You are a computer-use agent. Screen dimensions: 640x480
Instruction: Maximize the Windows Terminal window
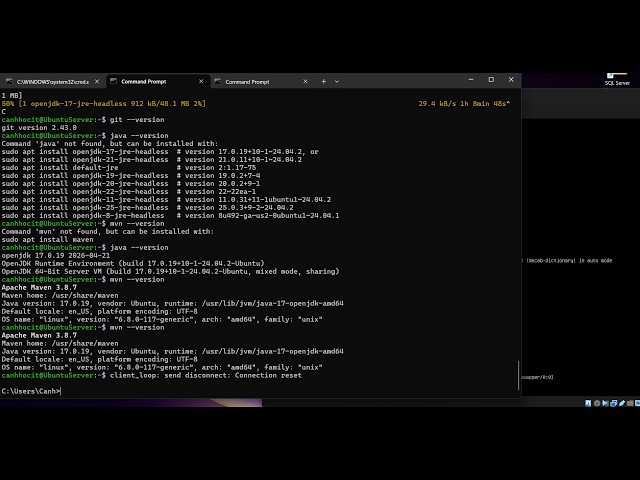click(x=491, y=80)
